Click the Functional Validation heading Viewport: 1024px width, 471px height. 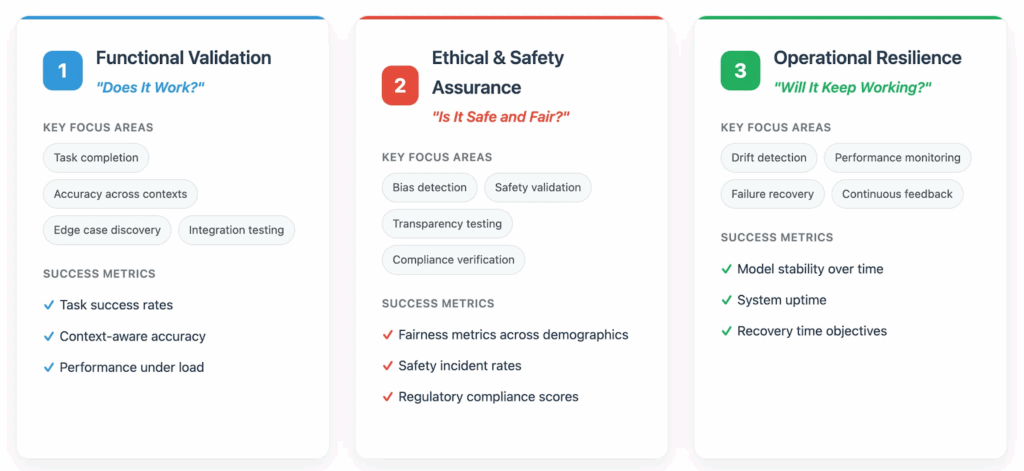point(183,58)
